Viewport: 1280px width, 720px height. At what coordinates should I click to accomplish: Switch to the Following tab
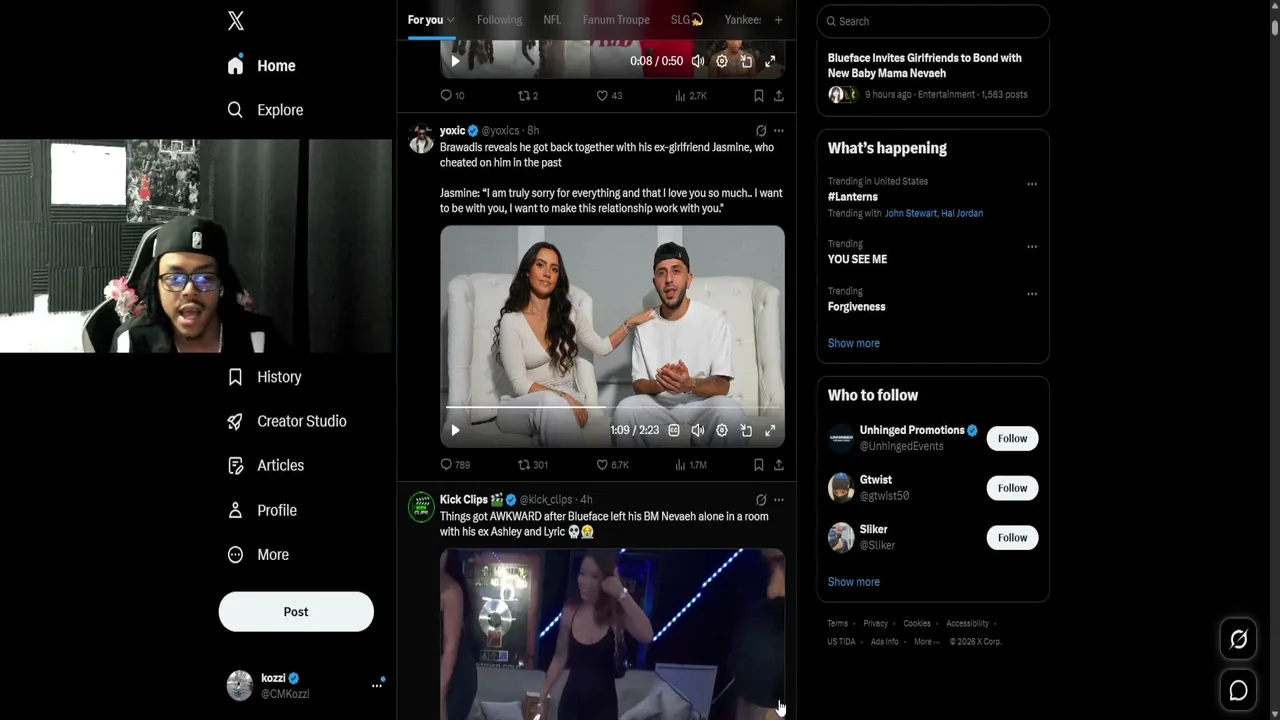499,20
